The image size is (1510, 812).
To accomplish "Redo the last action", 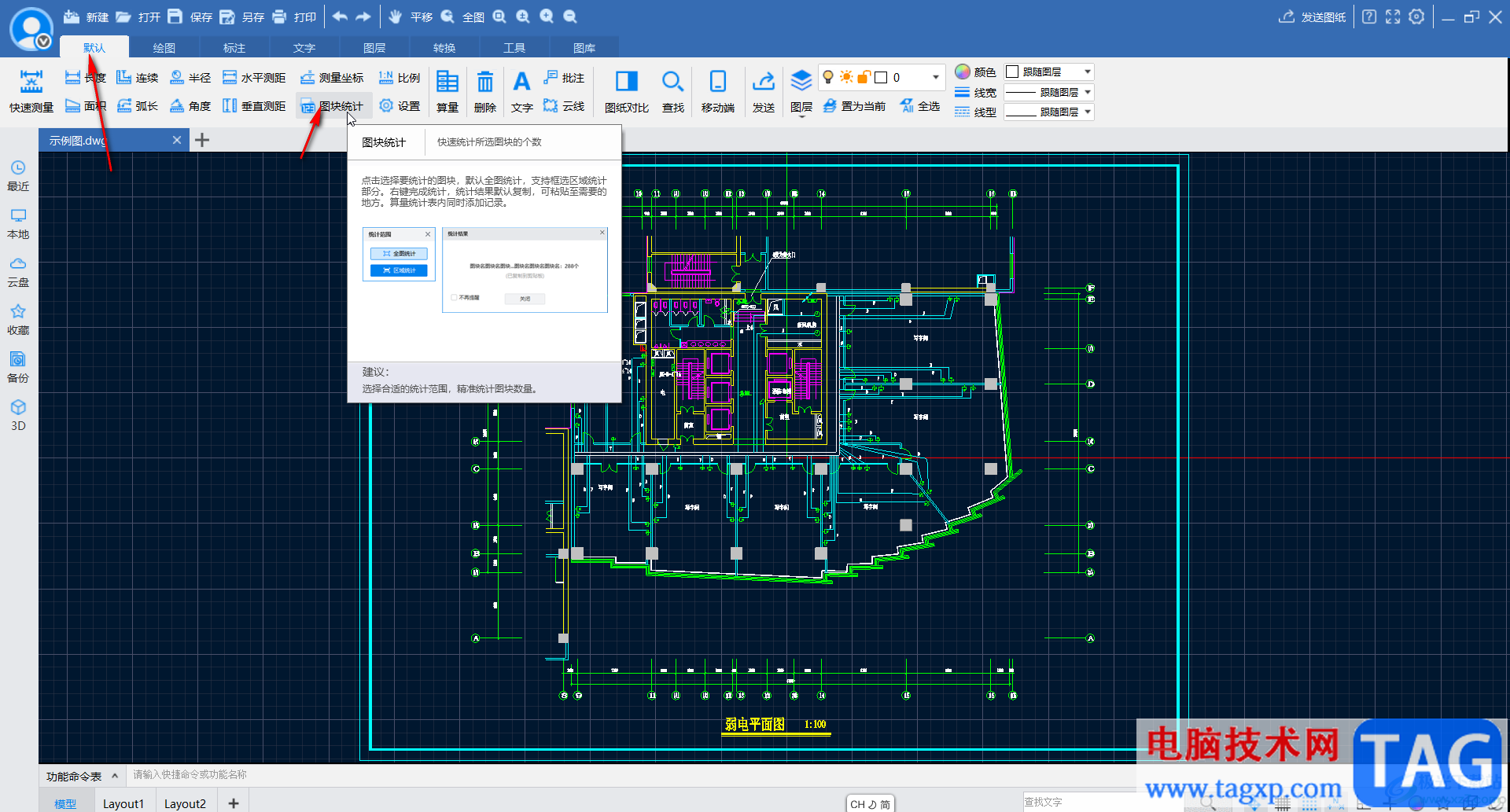I will [x=363, y=17].
